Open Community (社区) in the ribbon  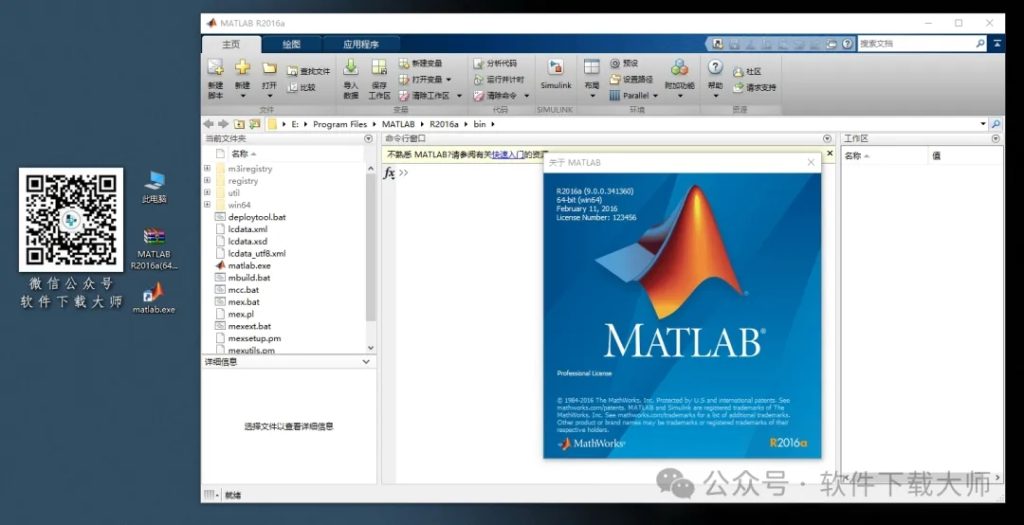747,72
